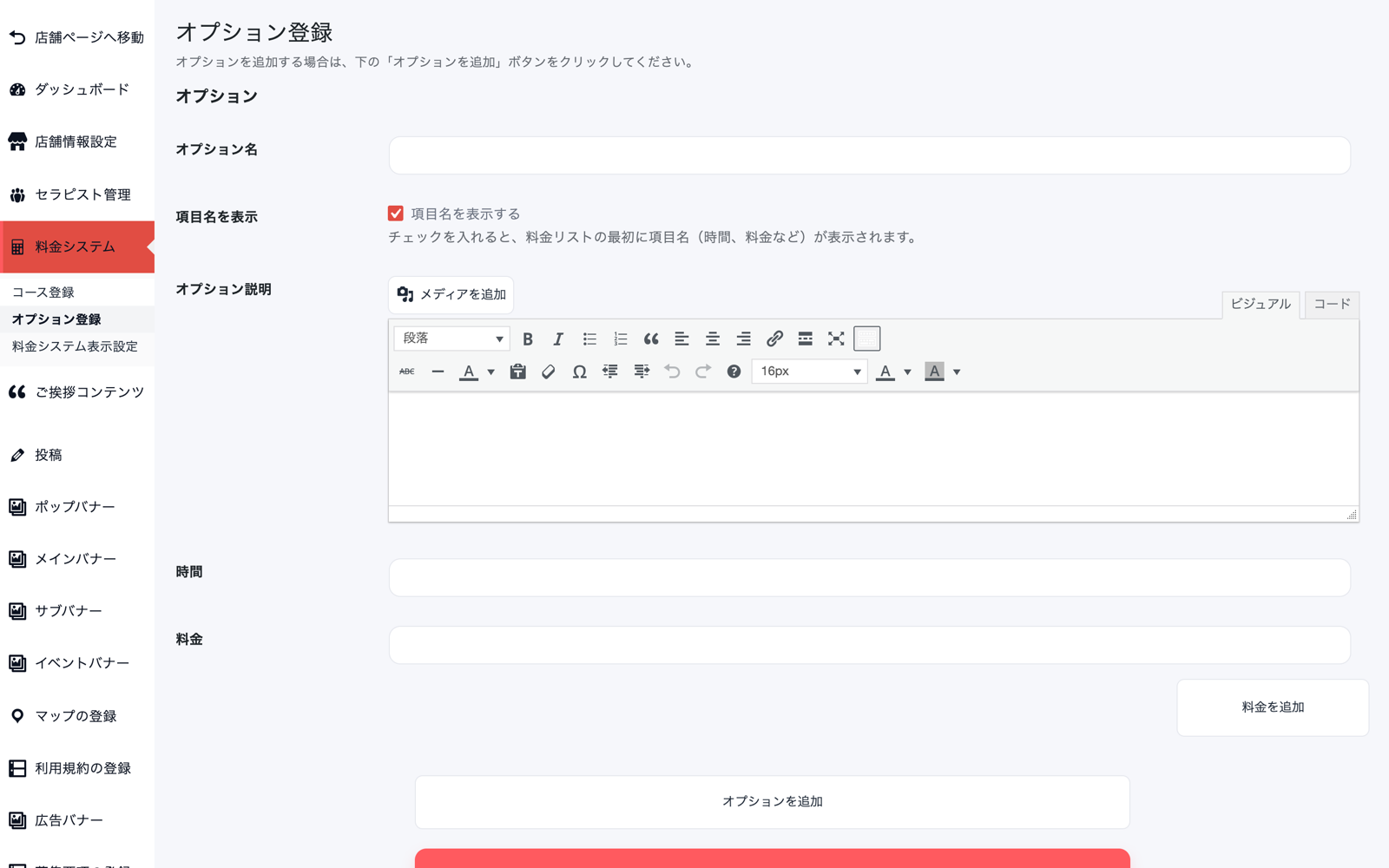
Task: Go to 店舗ページへ移動 in sidebar
Action: tap(77, 37)
